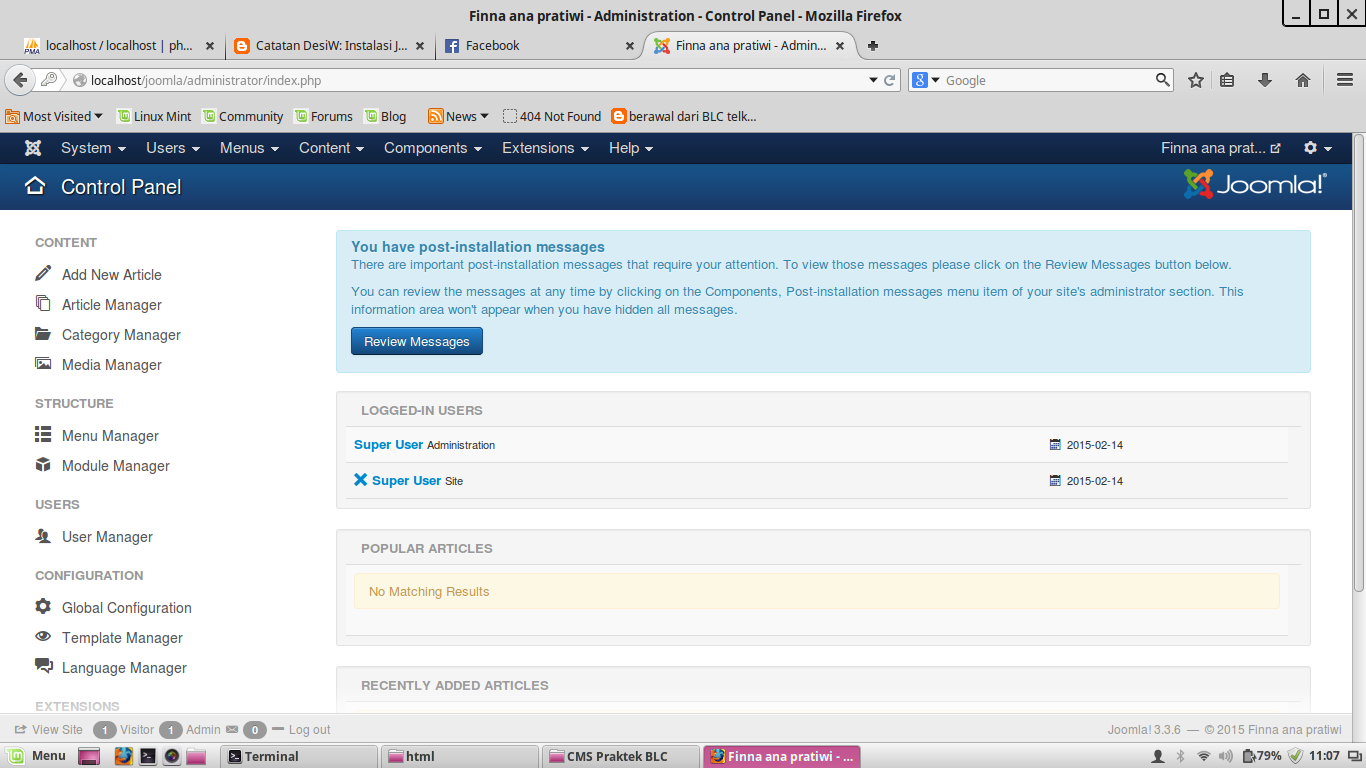Open the Super User Administration link
Viewport: 1366px width, 768px height.
pyautogui.click(x=388, y=445)
